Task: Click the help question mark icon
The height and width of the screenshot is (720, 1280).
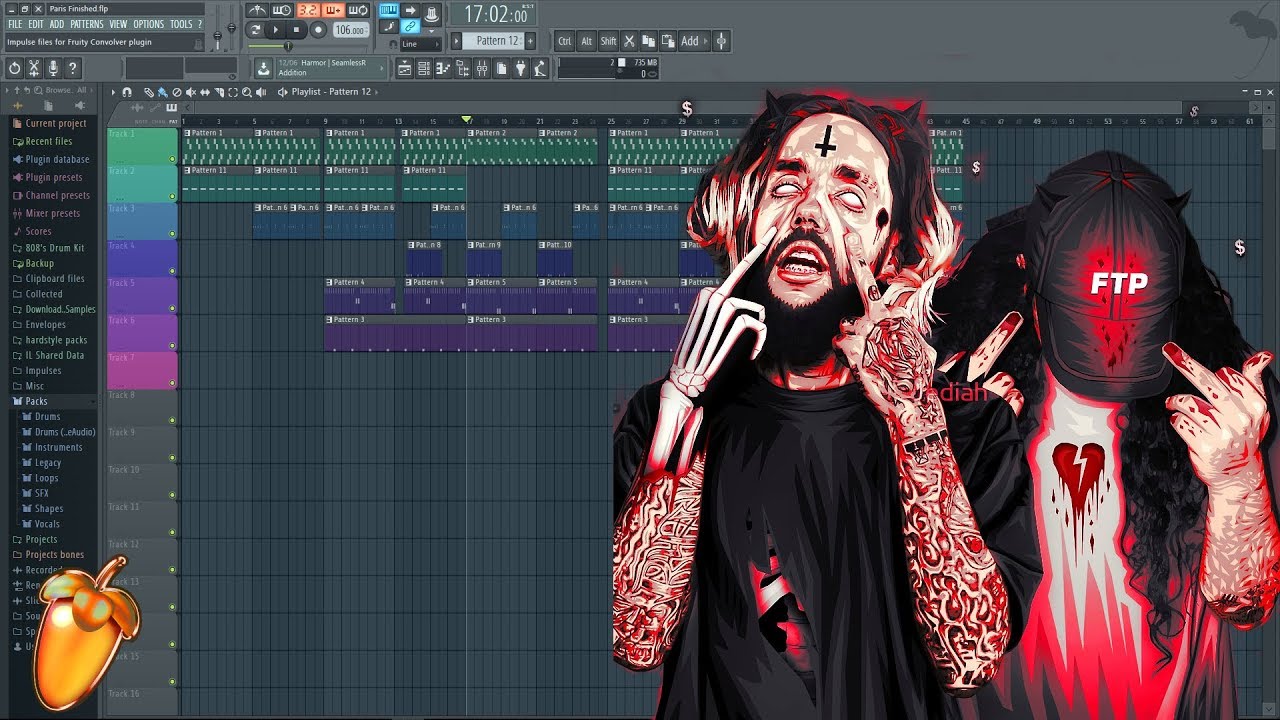Action: pos(72,68)
